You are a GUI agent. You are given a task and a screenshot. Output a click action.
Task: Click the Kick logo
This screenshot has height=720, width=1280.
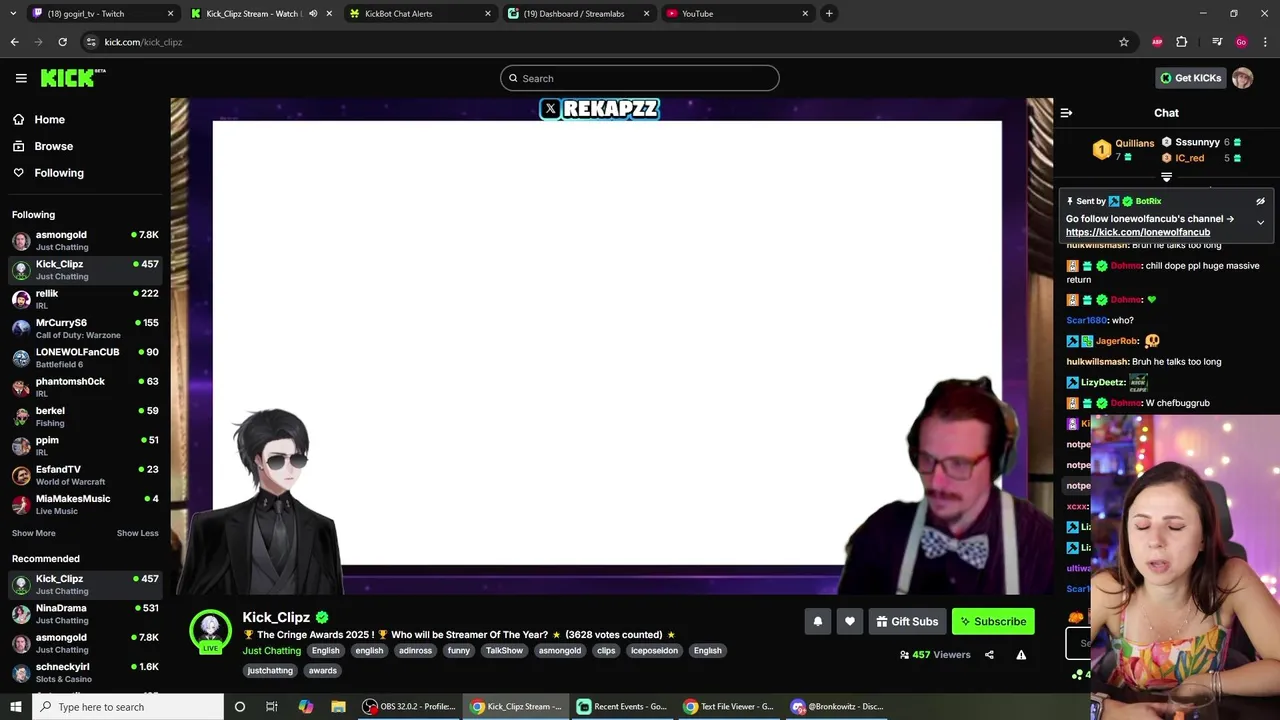(73, 78)
